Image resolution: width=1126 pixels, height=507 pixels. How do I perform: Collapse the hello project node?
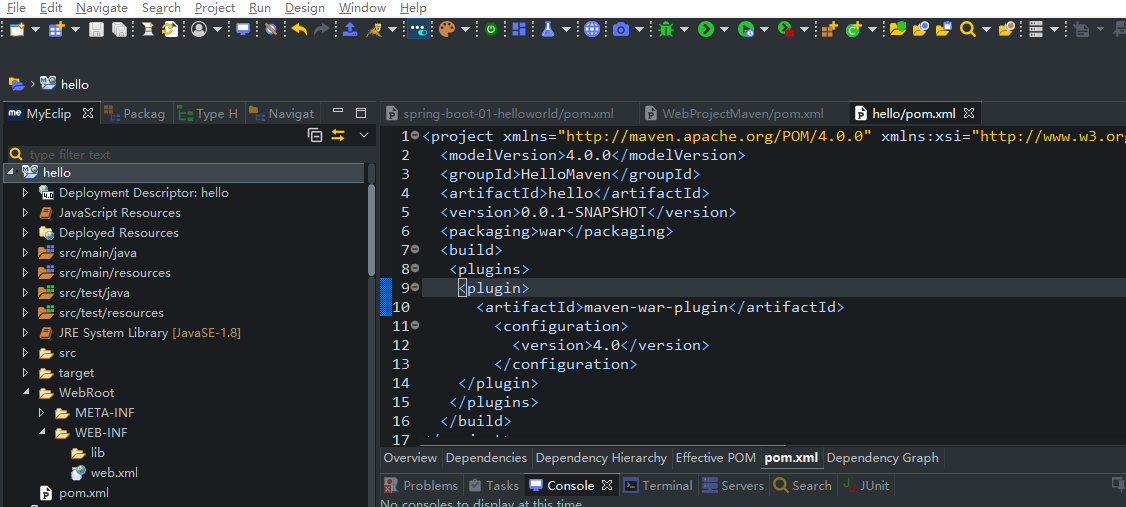point(11,172)
